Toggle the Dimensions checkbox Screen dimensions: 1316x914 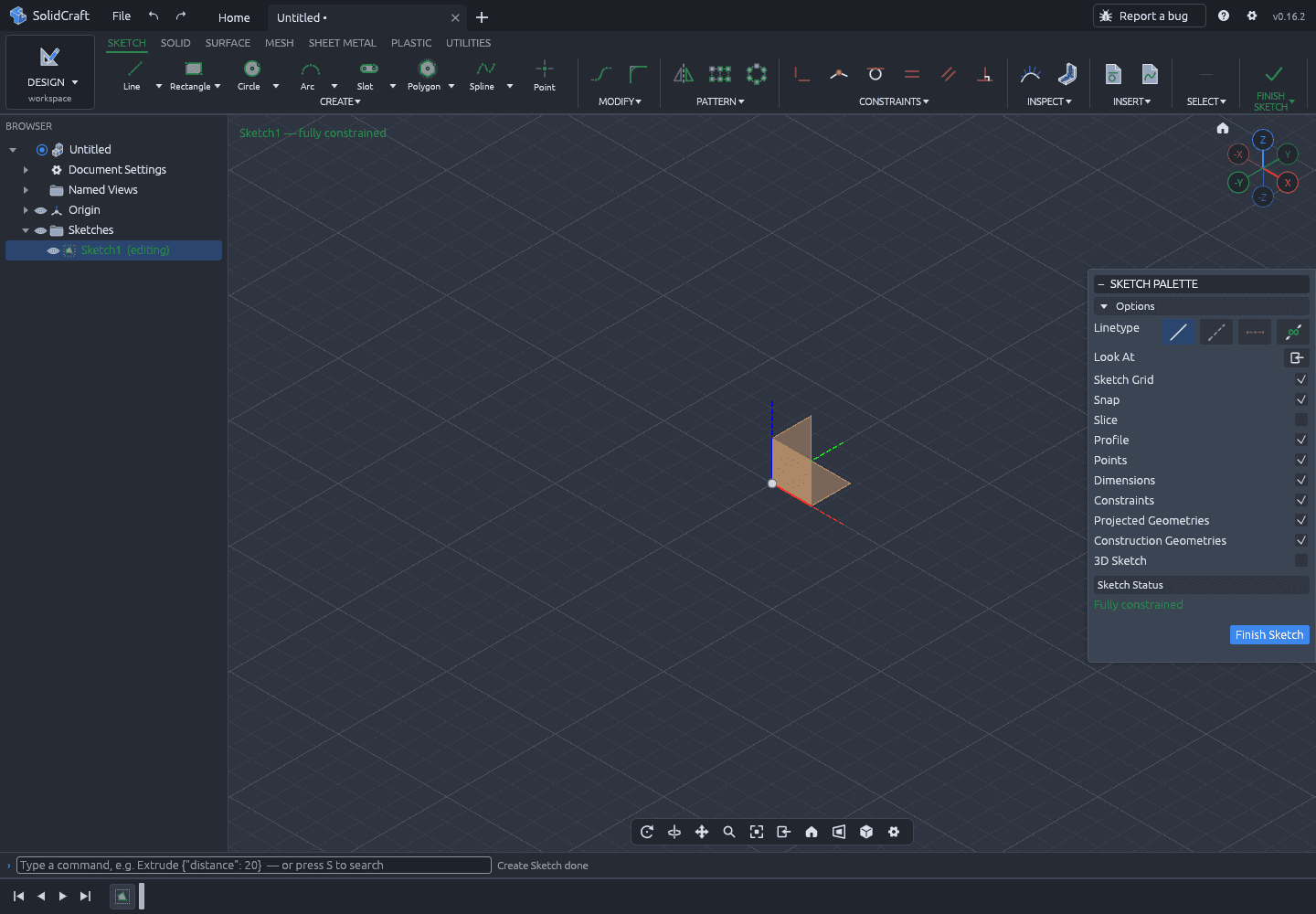tap(1301, 480)
